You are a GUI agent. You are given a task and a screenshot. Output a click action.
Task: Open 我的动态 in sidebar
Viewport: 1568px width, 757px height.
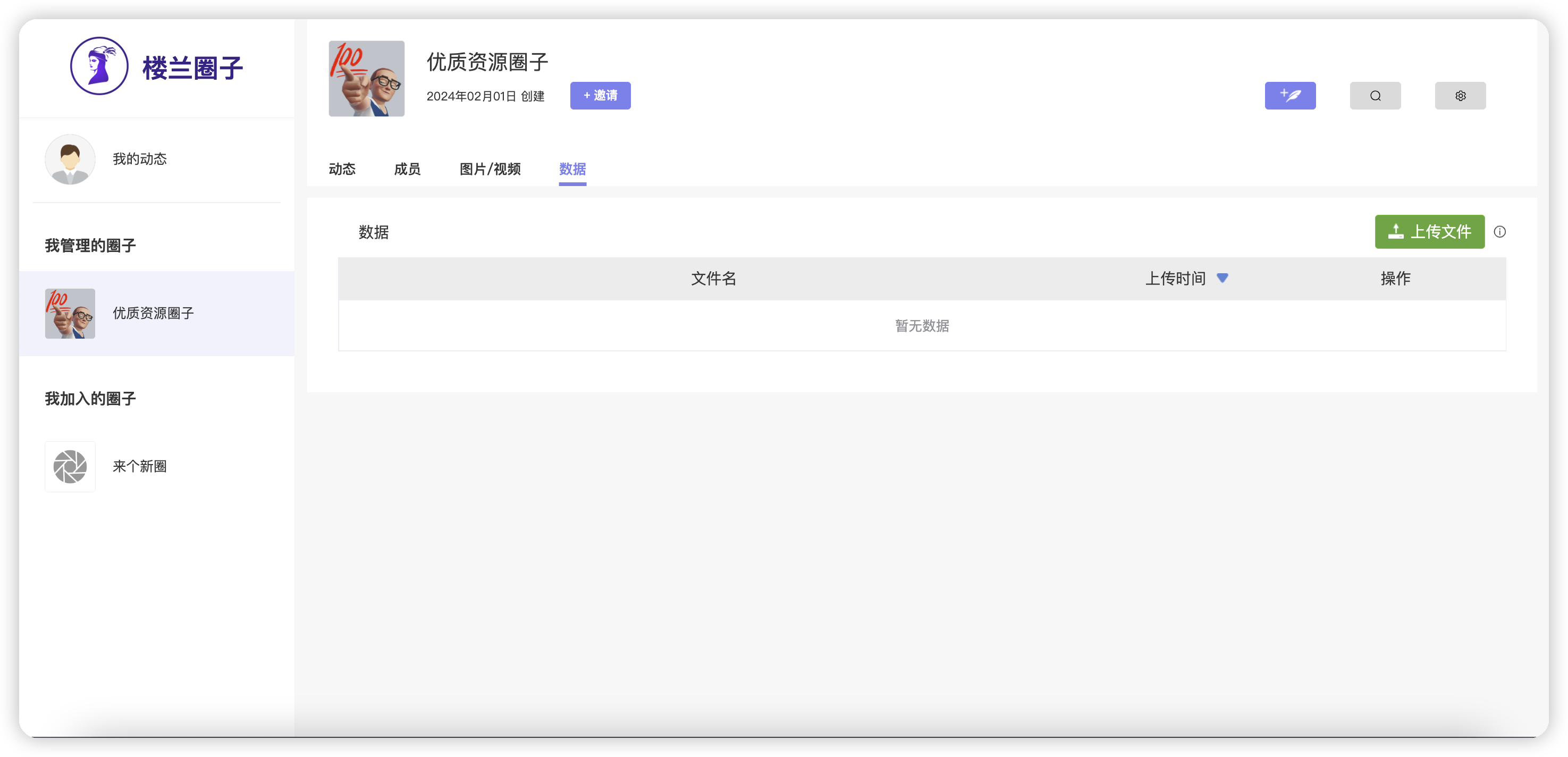[156, 159]
